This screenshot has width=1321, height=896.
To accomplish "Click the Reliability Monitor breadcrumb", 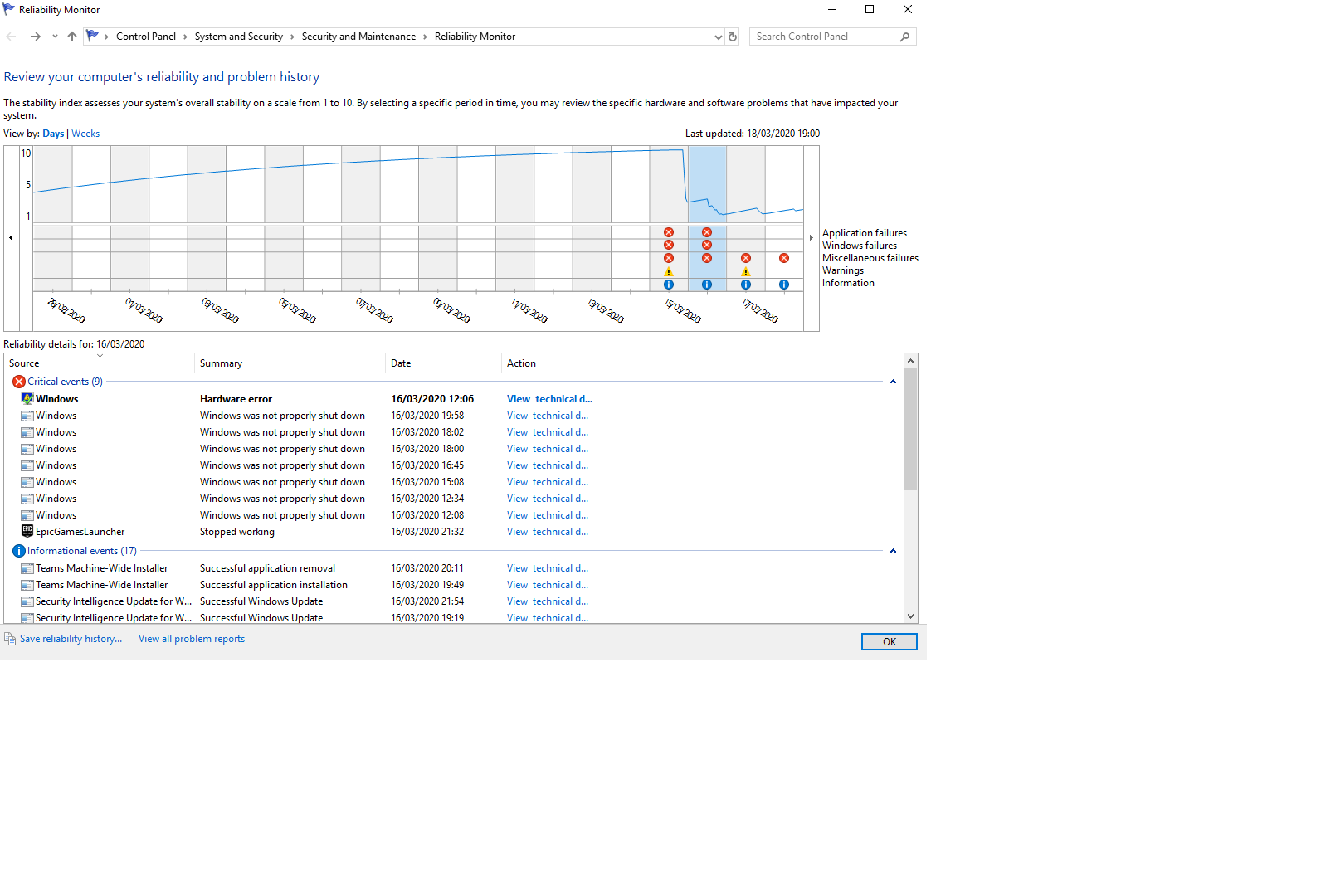I will (475, 37).
